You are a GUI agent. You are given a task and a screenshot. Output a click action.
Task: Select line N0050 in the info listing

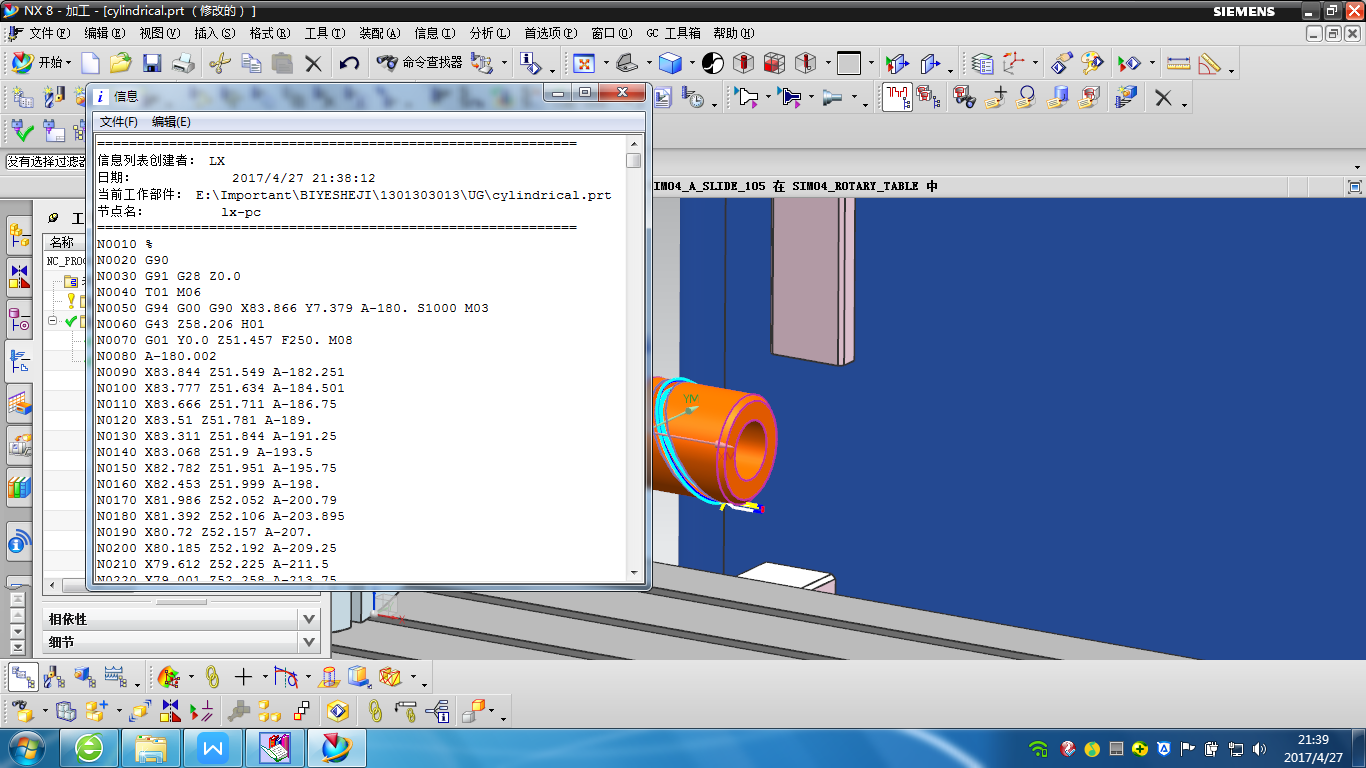(x=293, y=308)
